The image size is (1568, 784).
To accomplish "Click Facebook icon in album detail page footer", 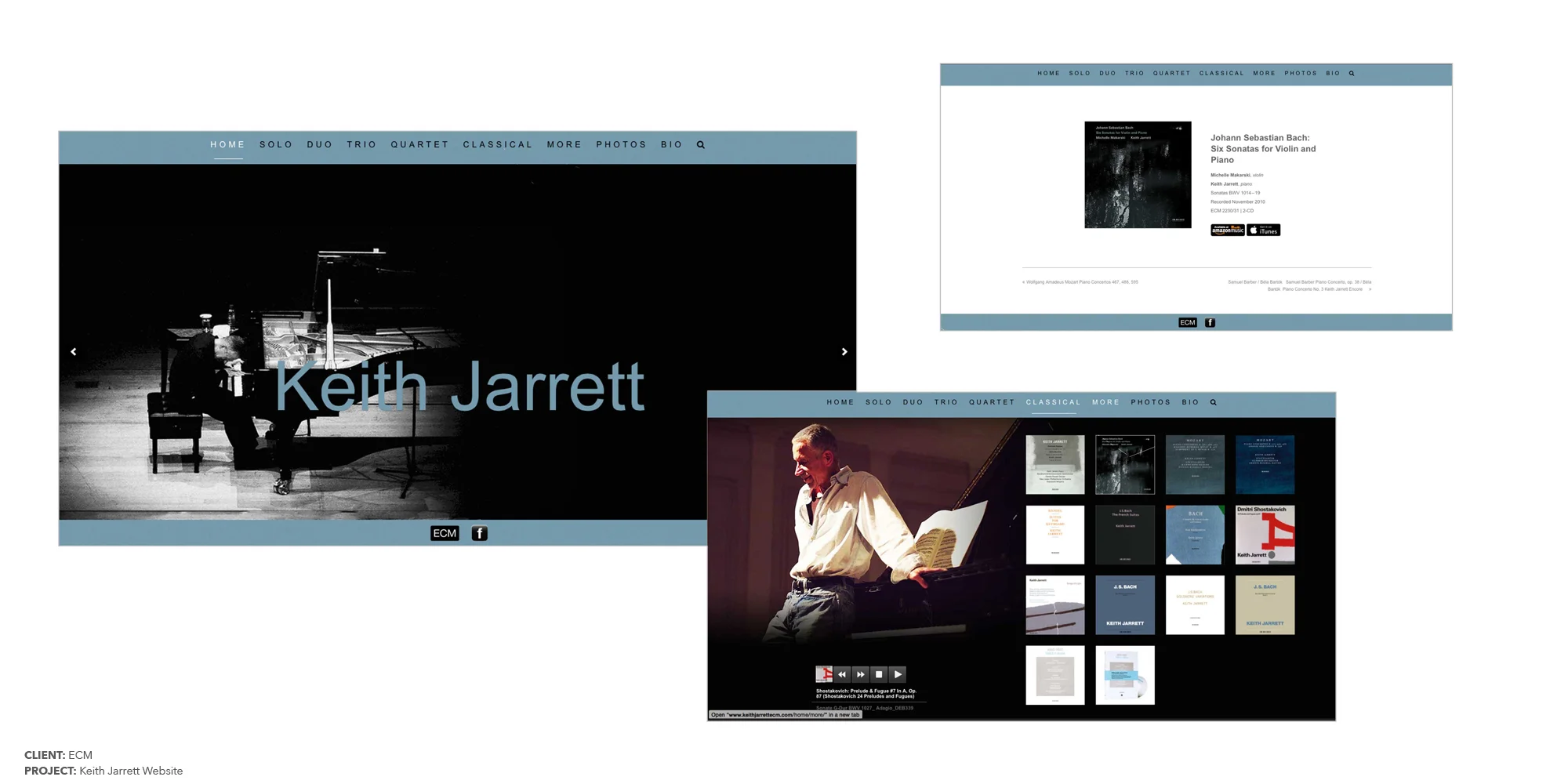I will 1210,322.
